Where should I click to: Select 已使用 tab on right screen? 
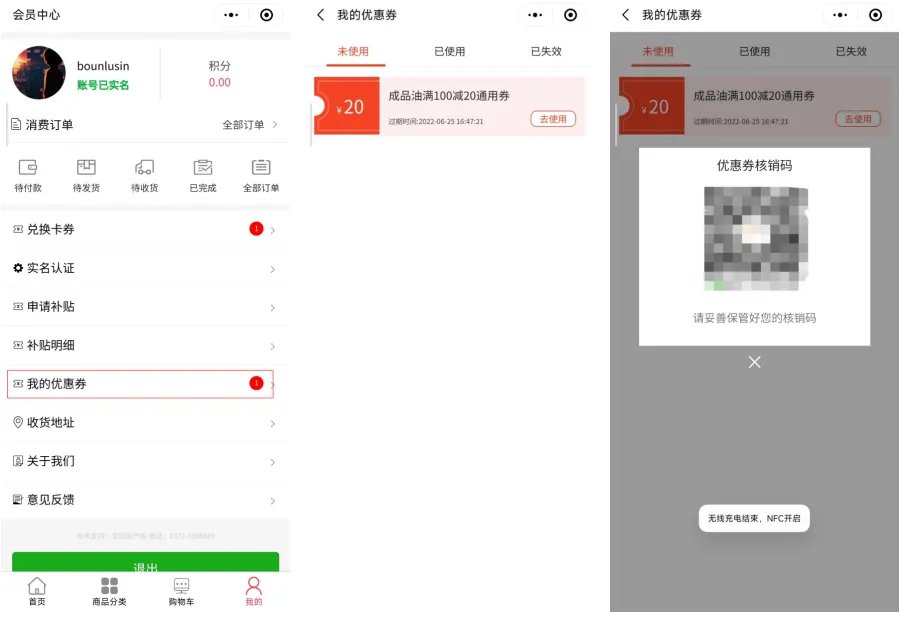pyautogui.click(x=754, y=51)
